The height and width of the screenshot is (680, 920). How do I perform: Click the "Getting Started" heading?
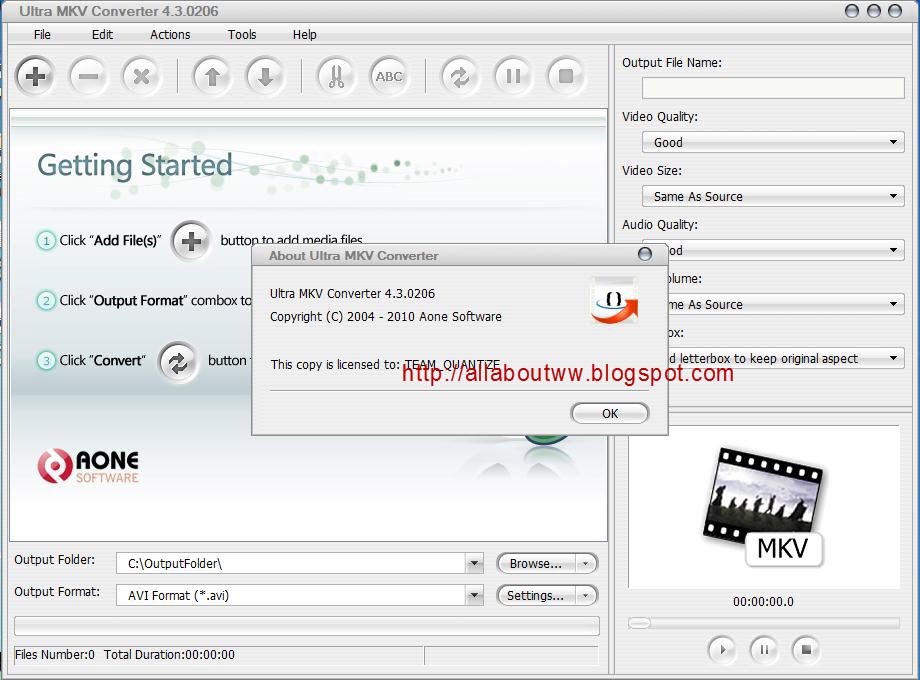point(135,165)
